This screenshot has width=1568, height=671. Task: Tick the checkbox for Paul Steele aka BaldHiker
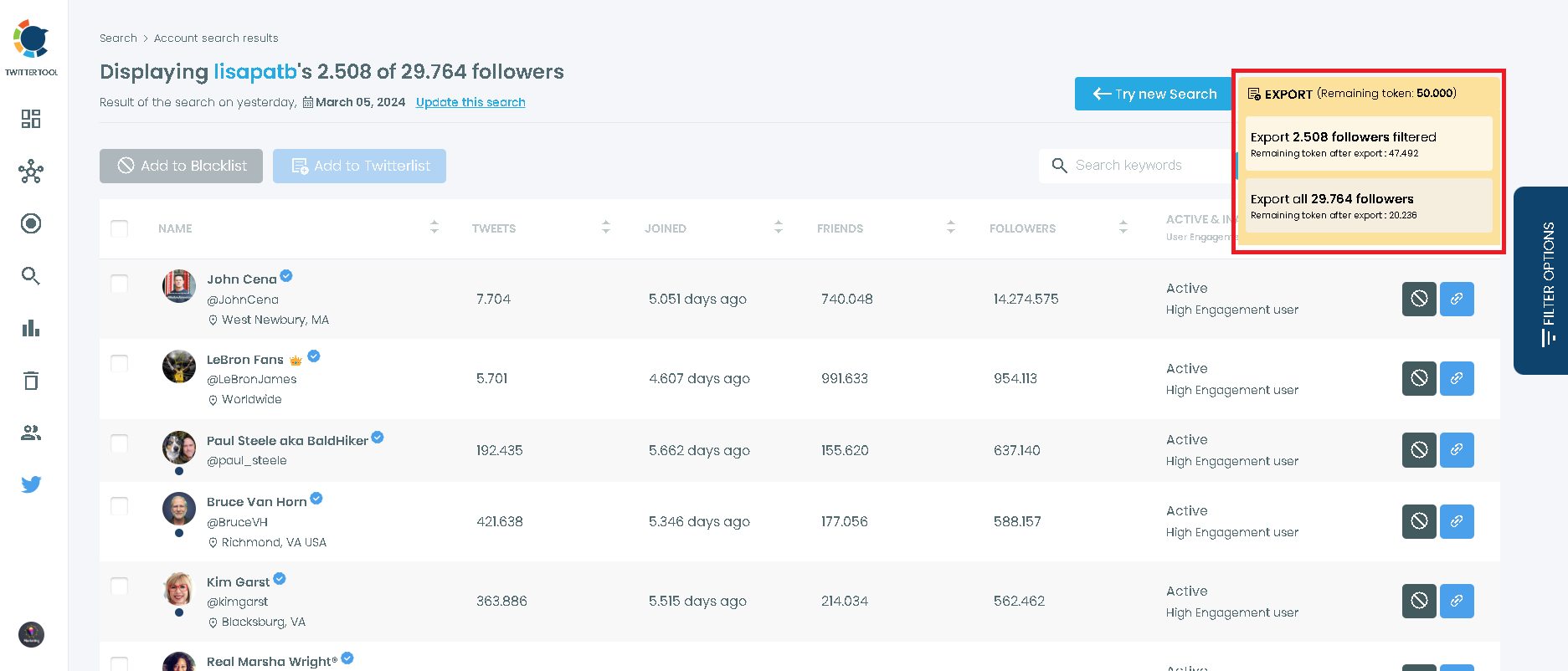click(120, 443)
